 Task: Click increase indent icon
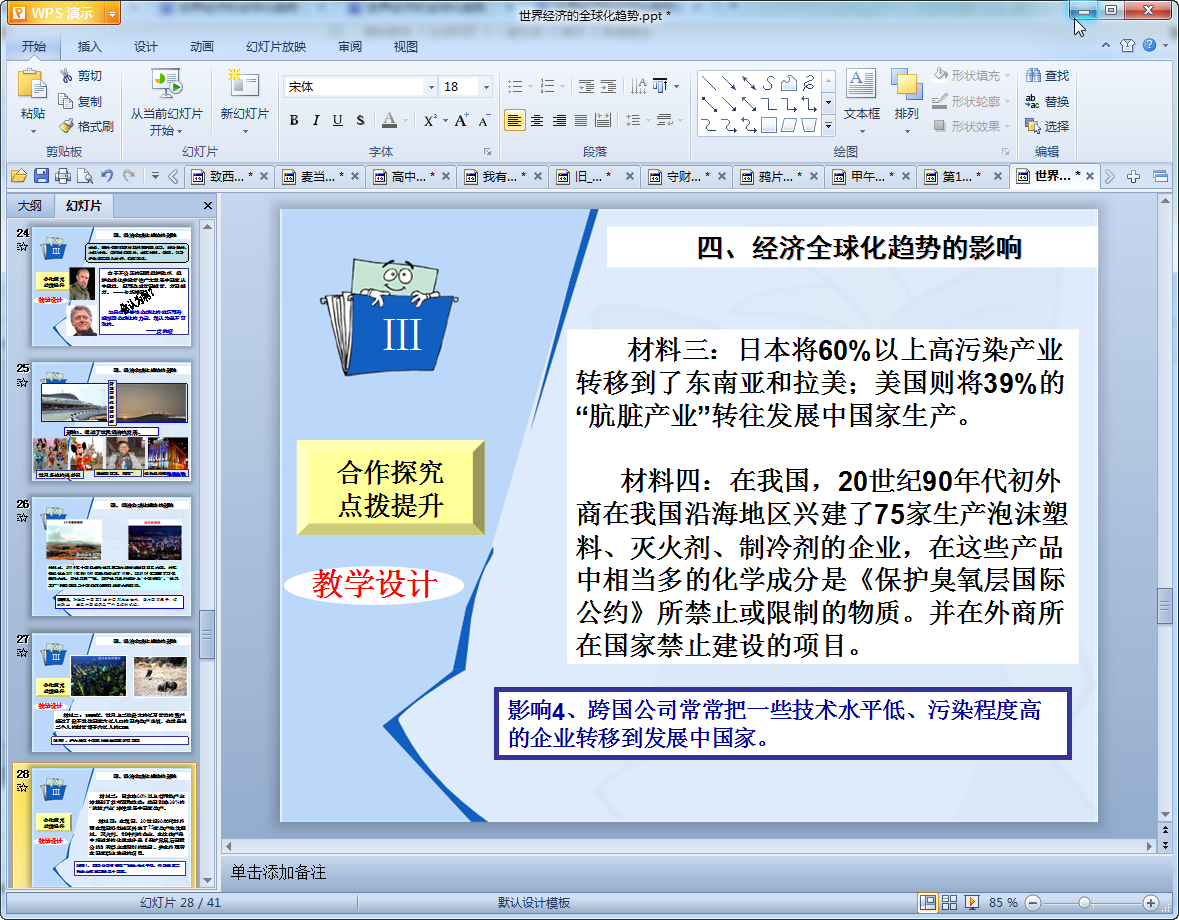coord(608,86)
